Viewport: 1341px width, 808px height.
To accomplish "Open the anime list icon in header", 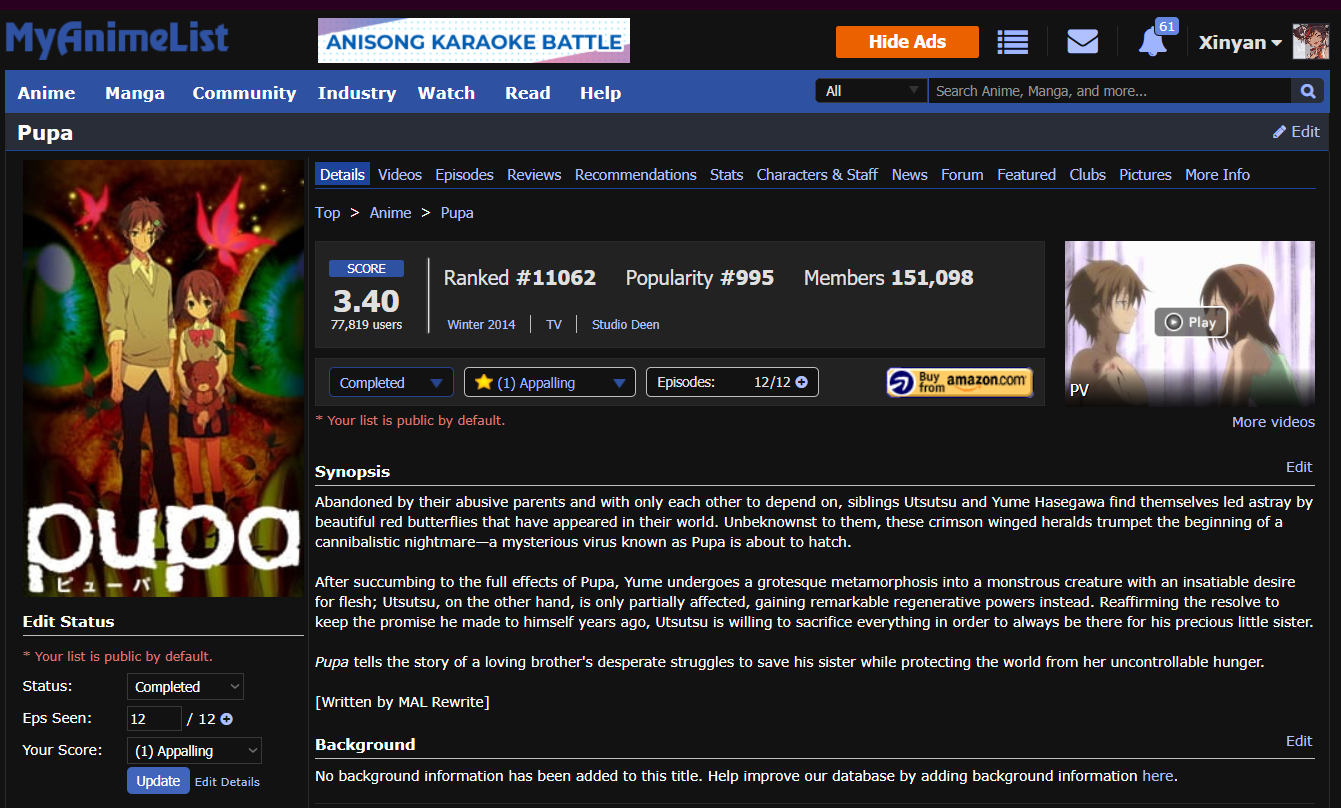I will point(1013,42).
